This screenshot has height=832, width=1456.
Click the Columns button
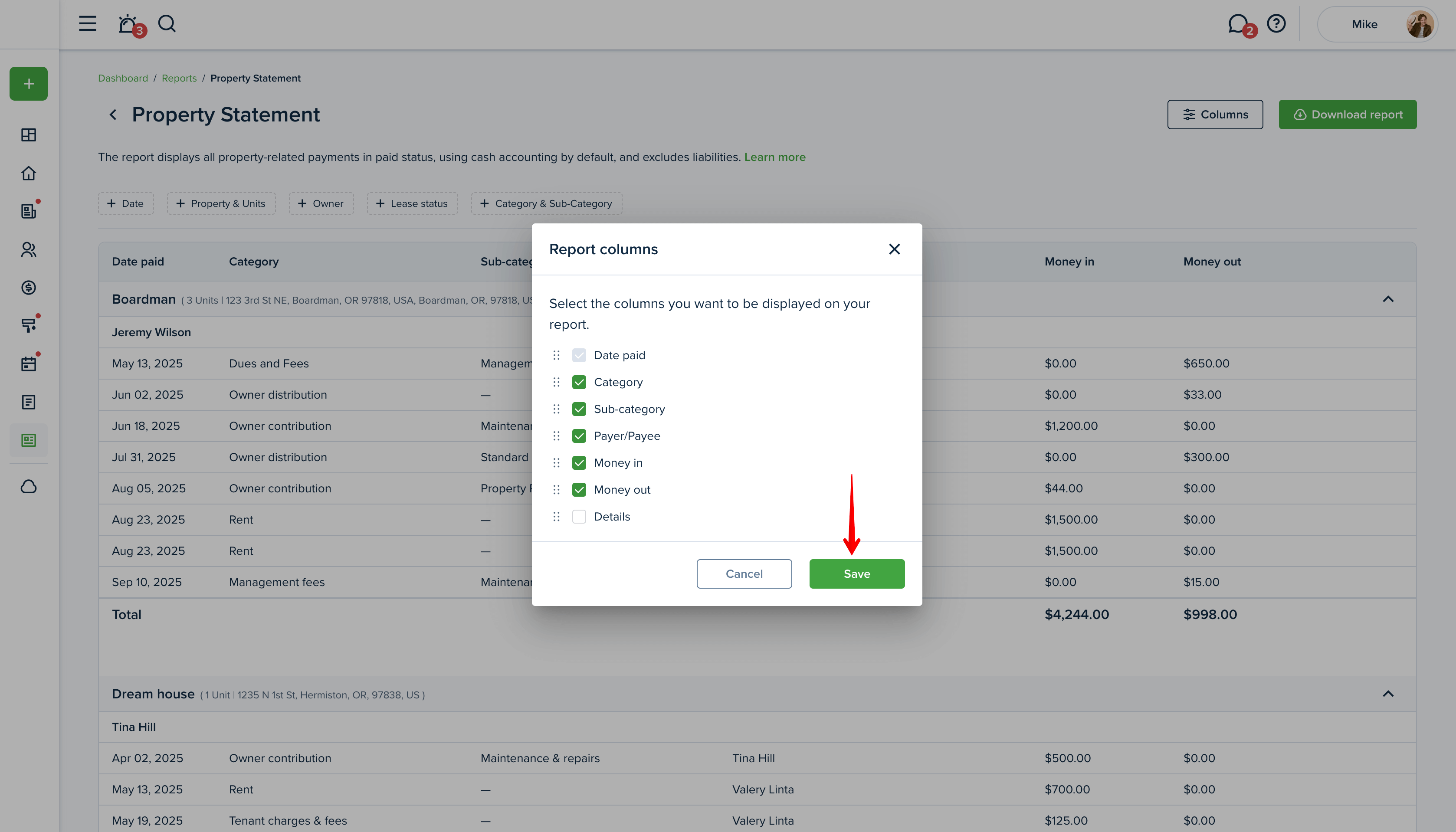pos(1215,114)
